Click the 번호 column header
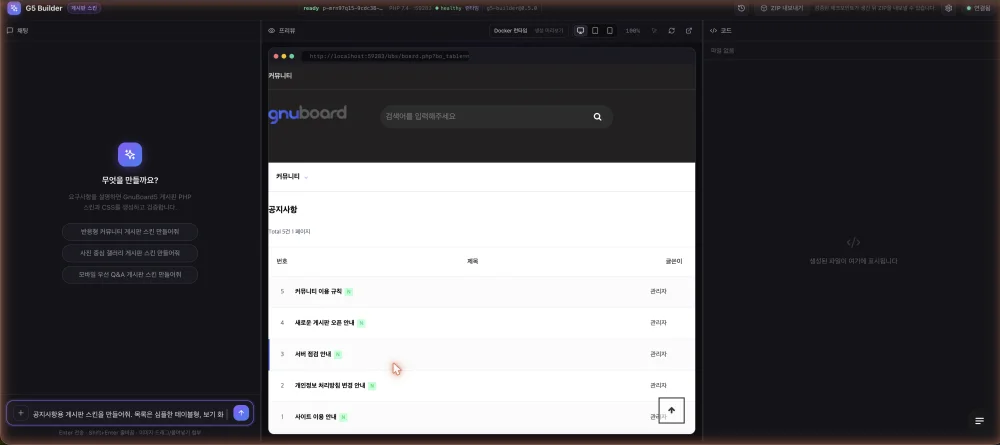Viewport: 1000px width, 445px height. point(282,261)
